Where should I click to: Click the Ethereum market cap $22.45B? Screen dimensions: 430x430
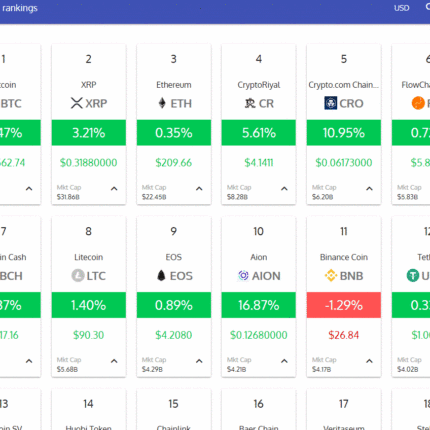(x=154, y=197)
